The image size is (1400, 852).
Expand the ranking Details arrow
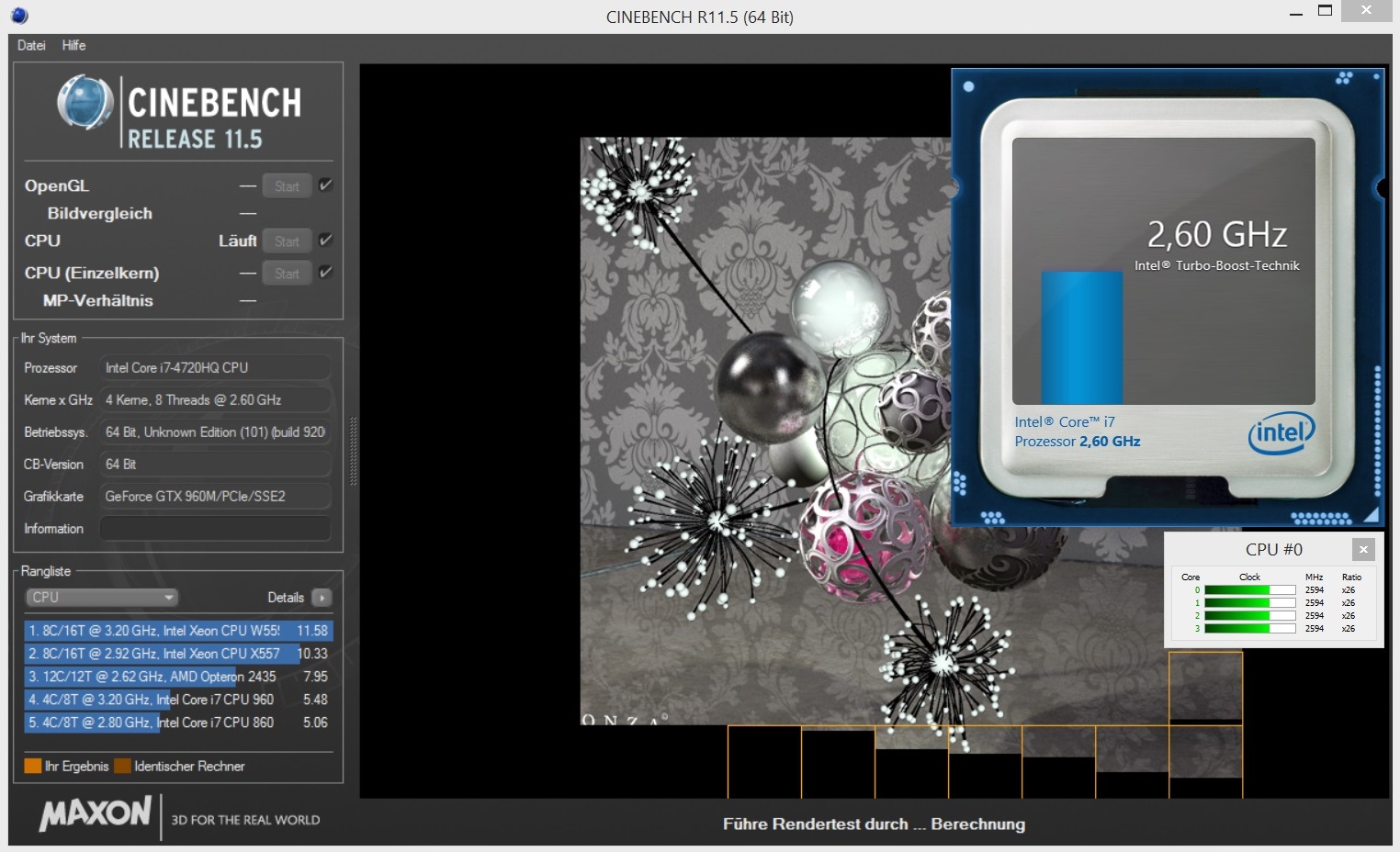click(x=322, y=598)
